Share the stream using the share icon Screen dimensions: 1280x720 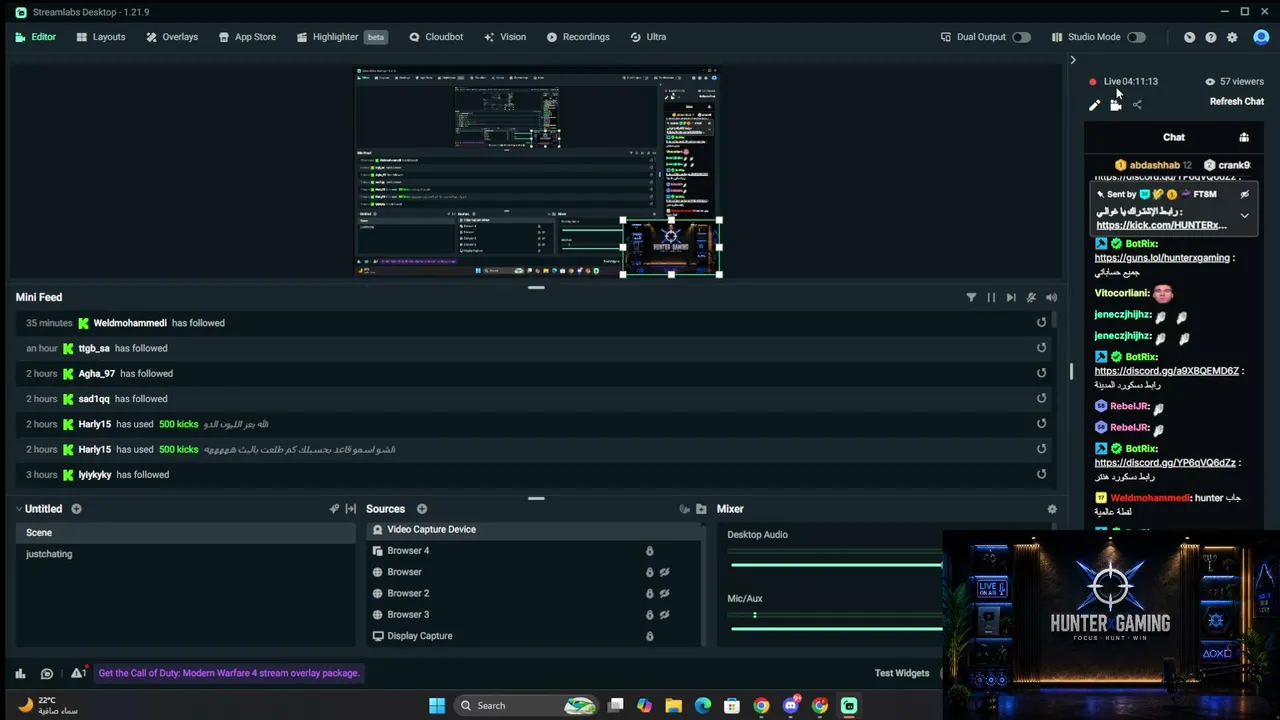pyautogui.click(x=1137, y=104)
